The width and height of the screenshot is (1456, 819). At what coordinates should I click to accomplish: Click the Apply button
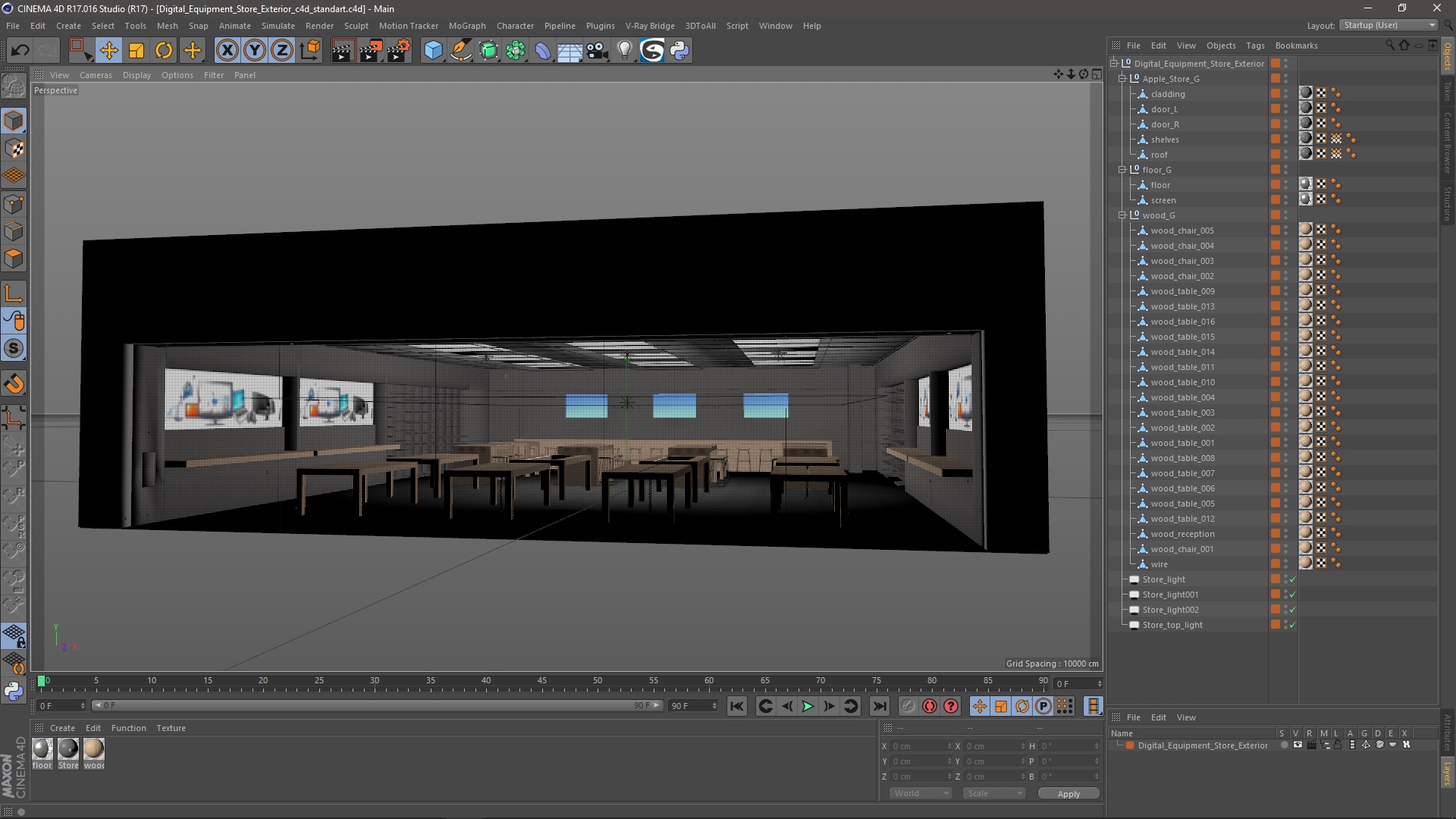pos(1068,794)
